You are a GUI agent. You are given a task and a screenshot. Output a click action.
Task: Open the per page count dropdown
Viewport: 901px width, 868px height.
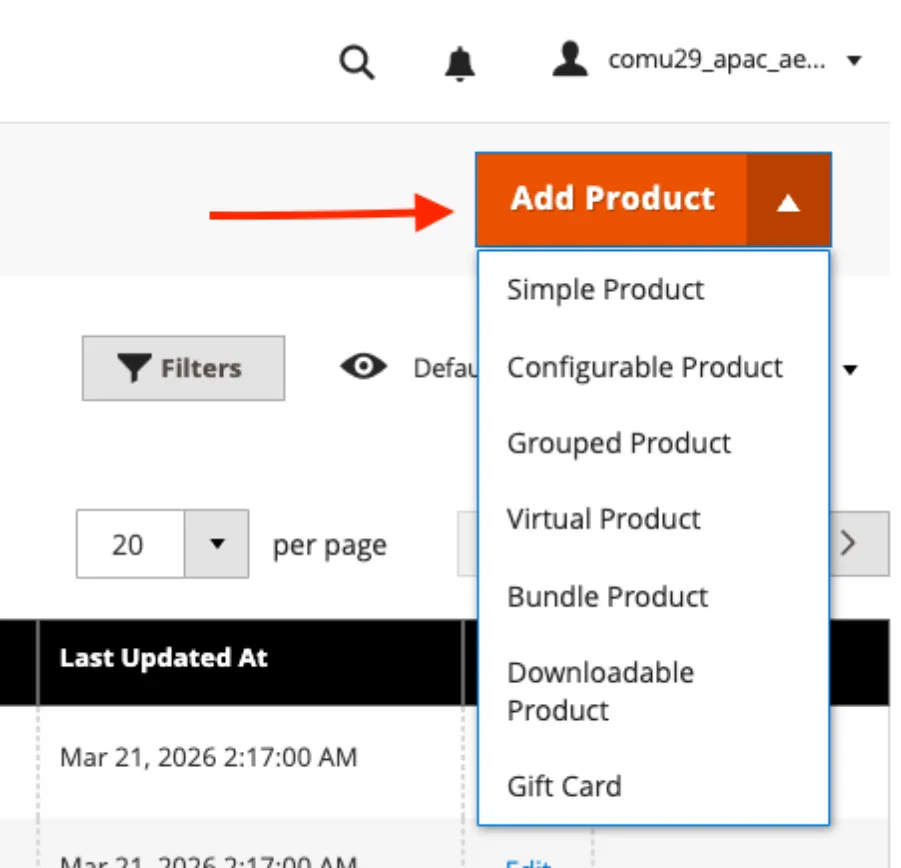coord(217,543)
